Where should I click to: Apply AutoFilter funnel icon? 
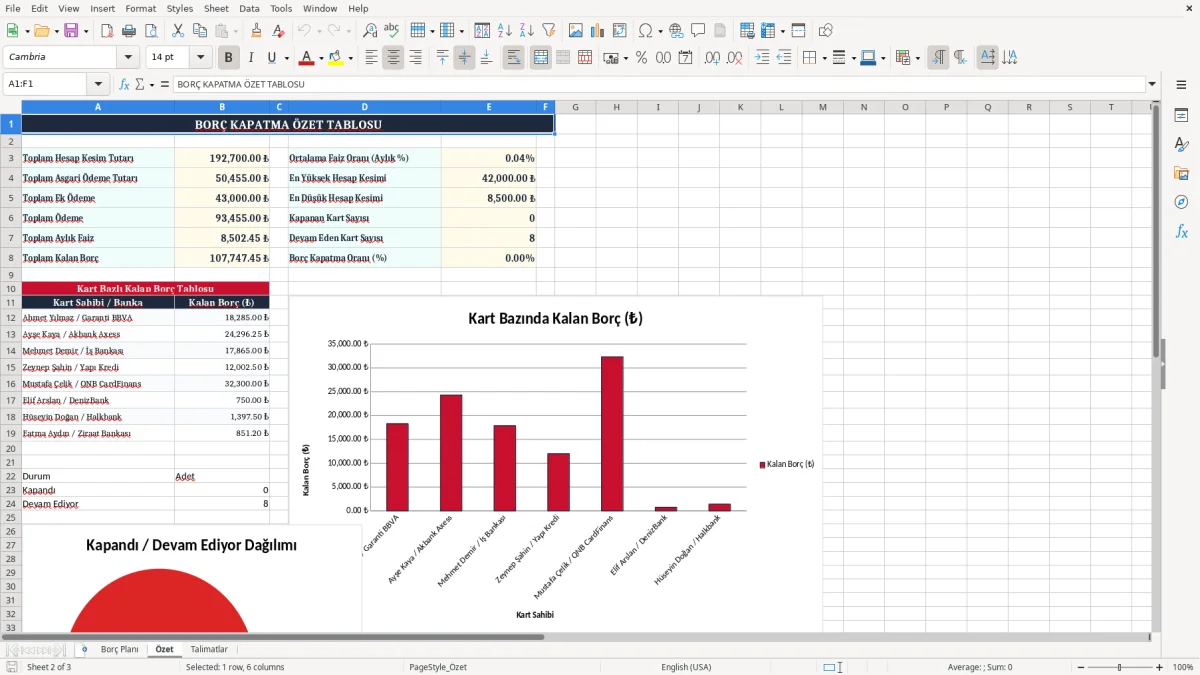[x=548, y=31]
